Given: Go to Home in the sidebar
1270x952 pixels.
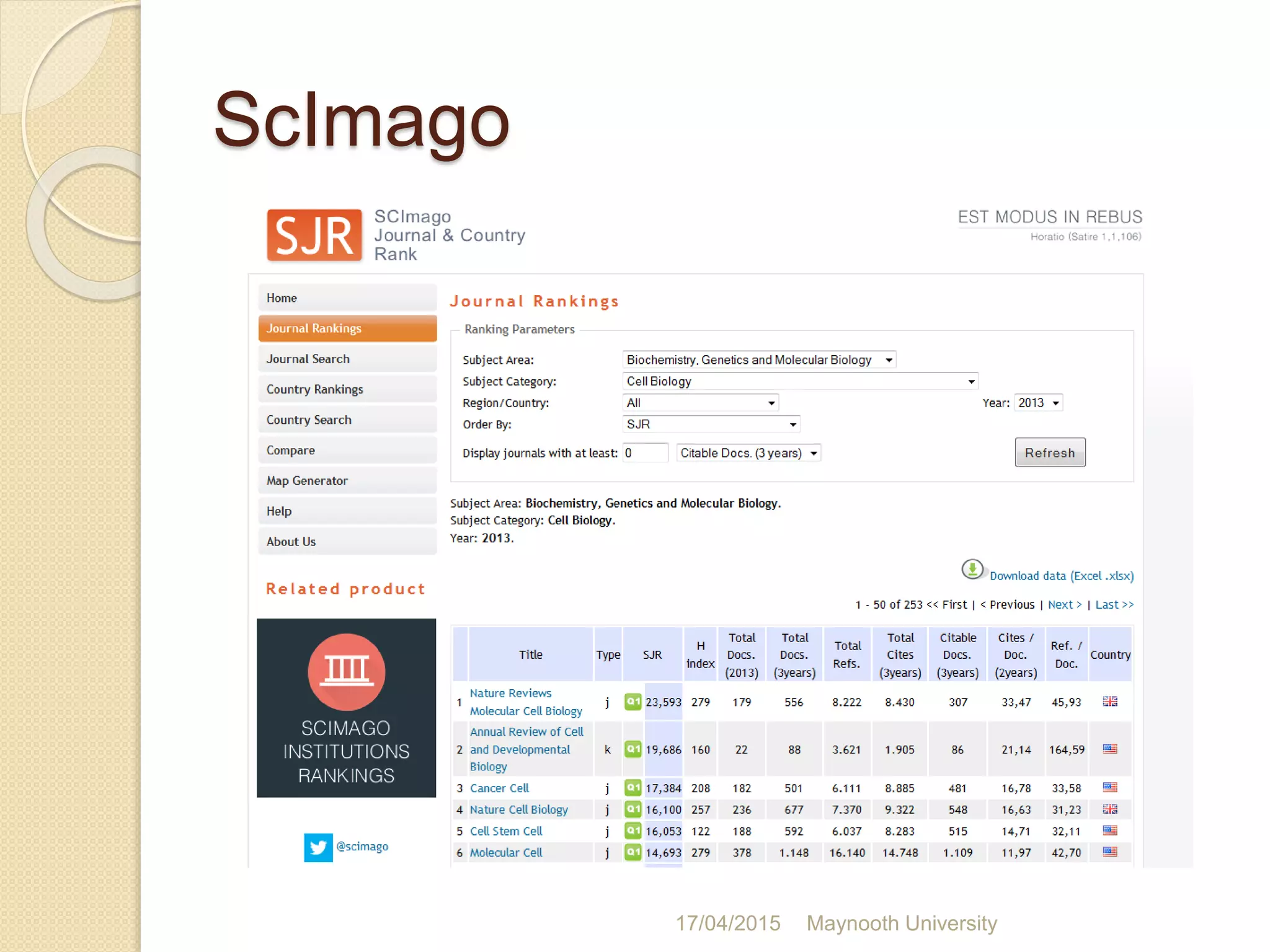Looking at the screenshot, I should [x=347, y=297].
